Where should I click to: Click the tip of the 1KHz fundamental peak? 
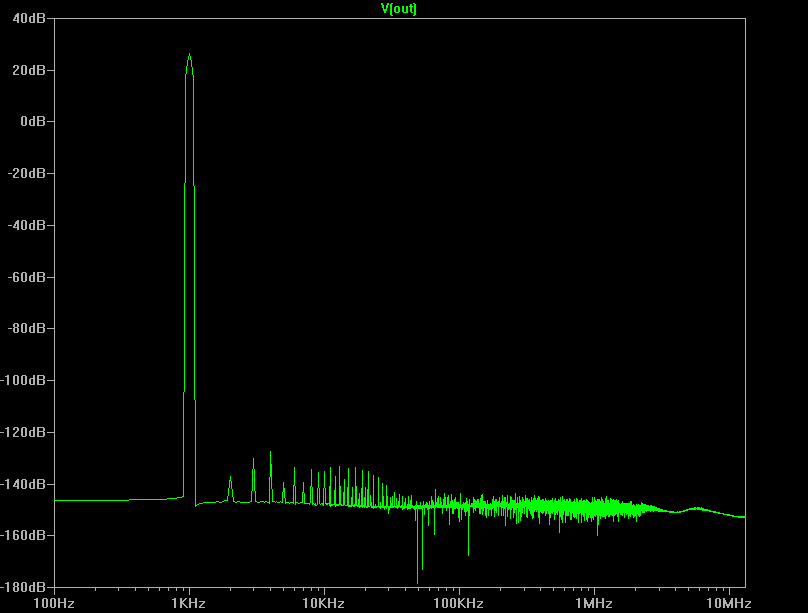click(189, 54)
